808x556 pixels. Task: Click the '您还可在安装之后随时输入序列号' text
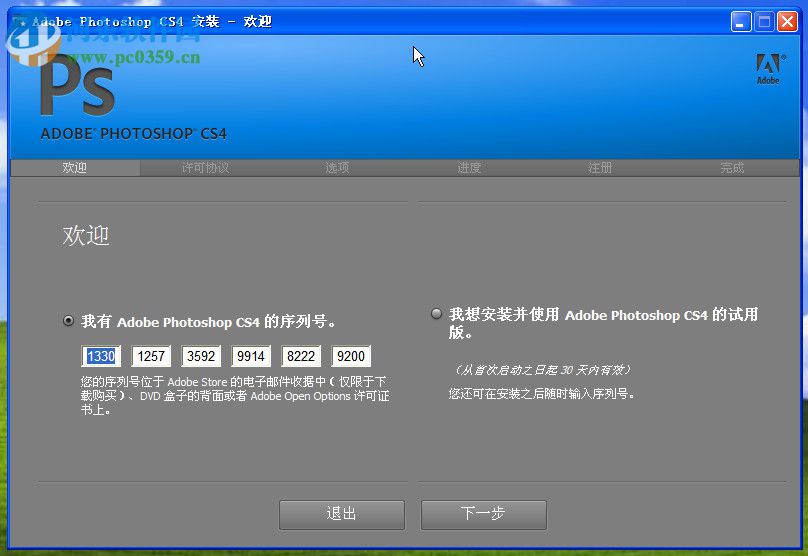pos(542,394)
